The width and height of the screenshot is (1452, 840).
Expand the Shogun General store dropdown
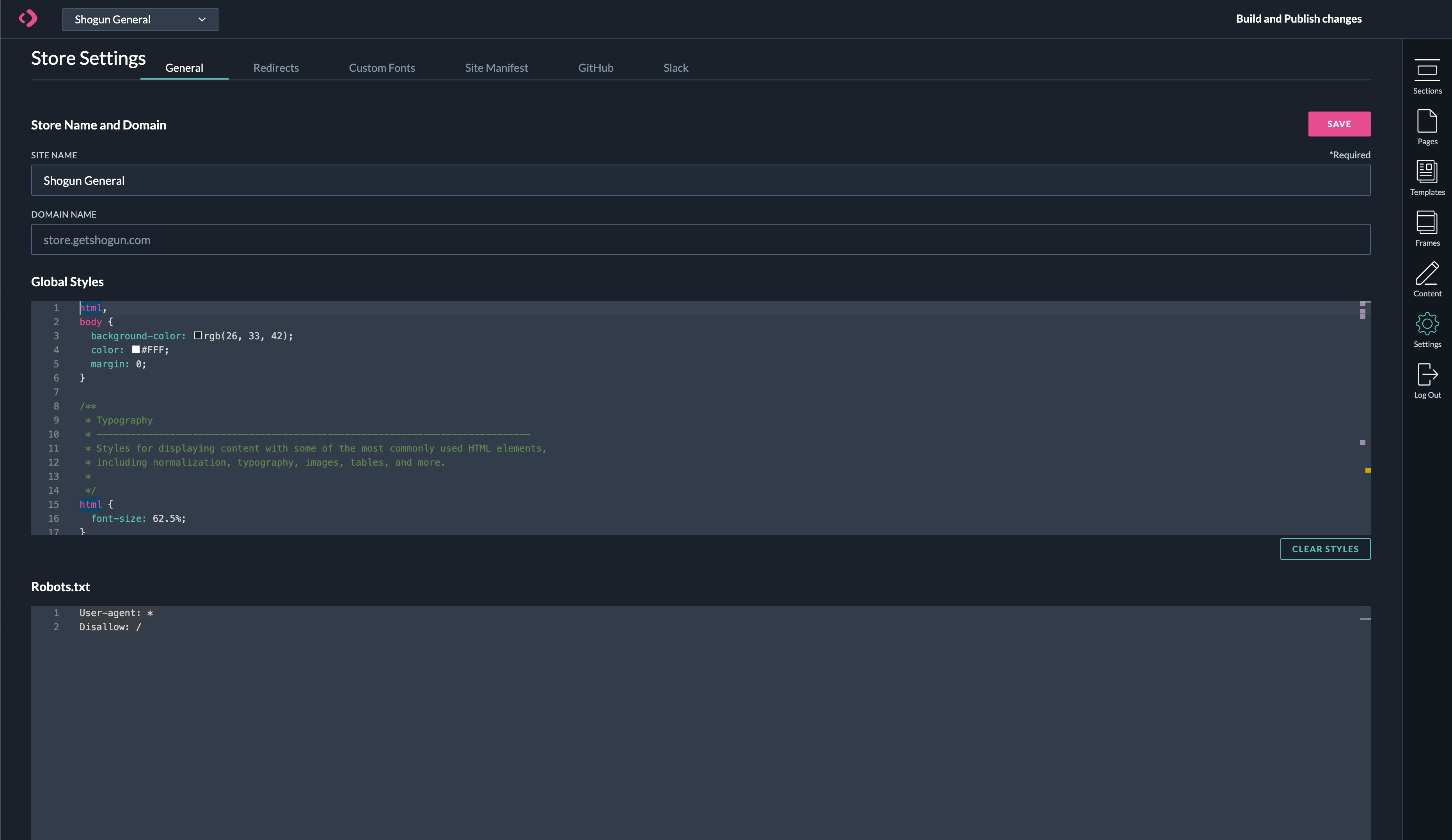(140, 19)
